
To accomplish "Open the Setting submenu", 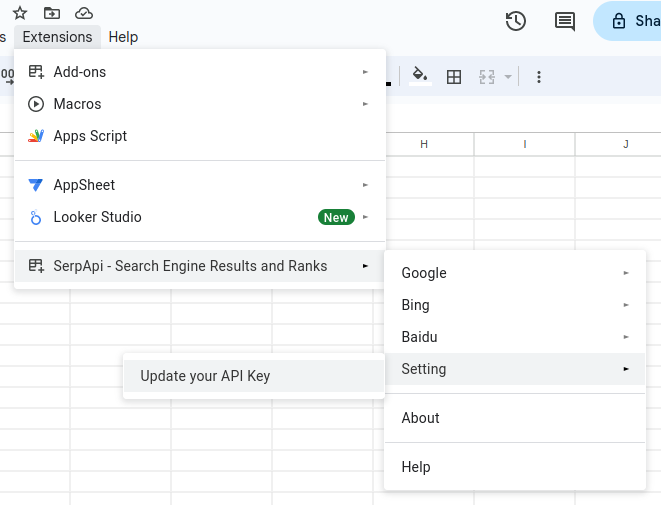I will click(515, 369).
